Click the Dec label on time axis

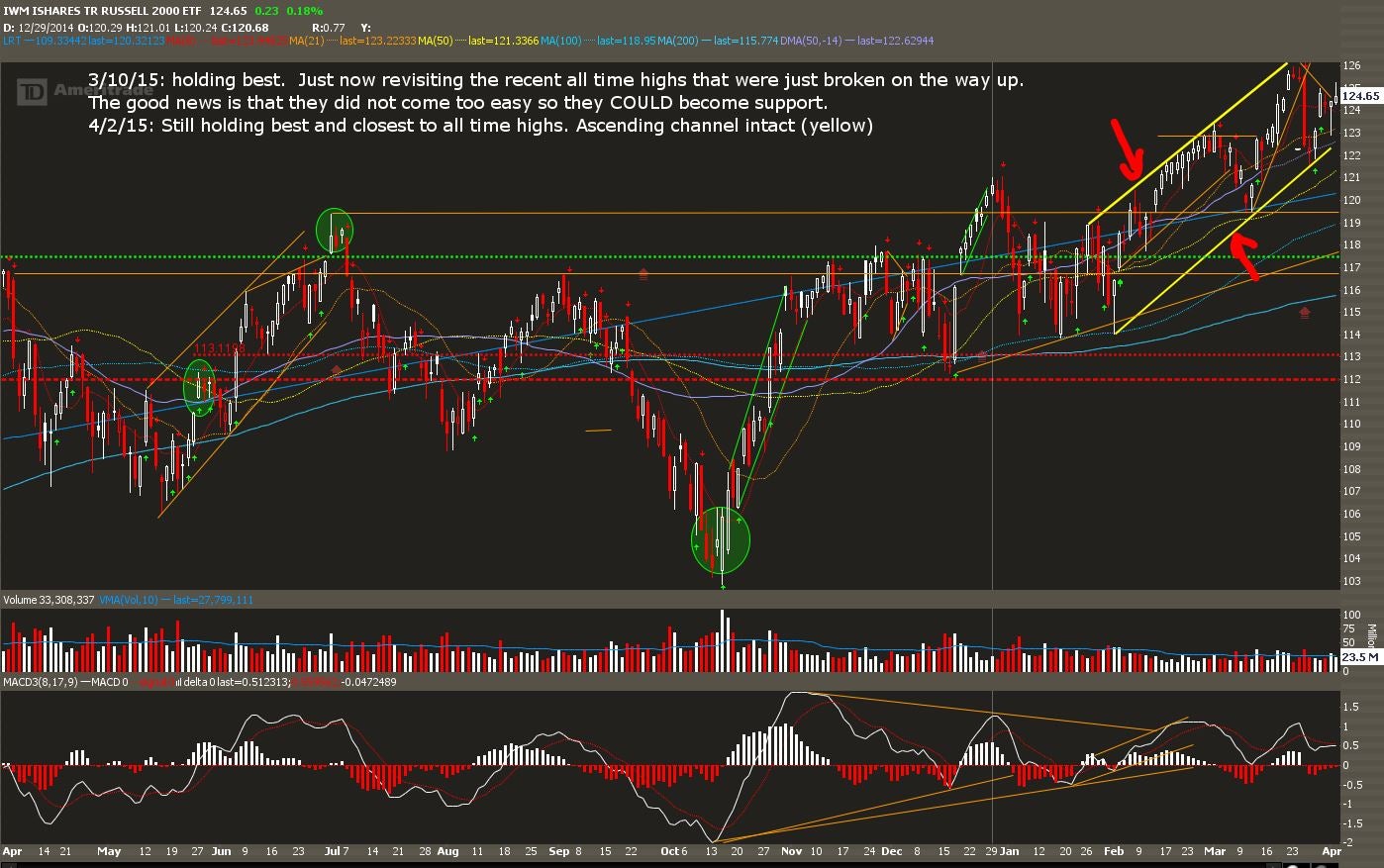click(x=892, y=851)
